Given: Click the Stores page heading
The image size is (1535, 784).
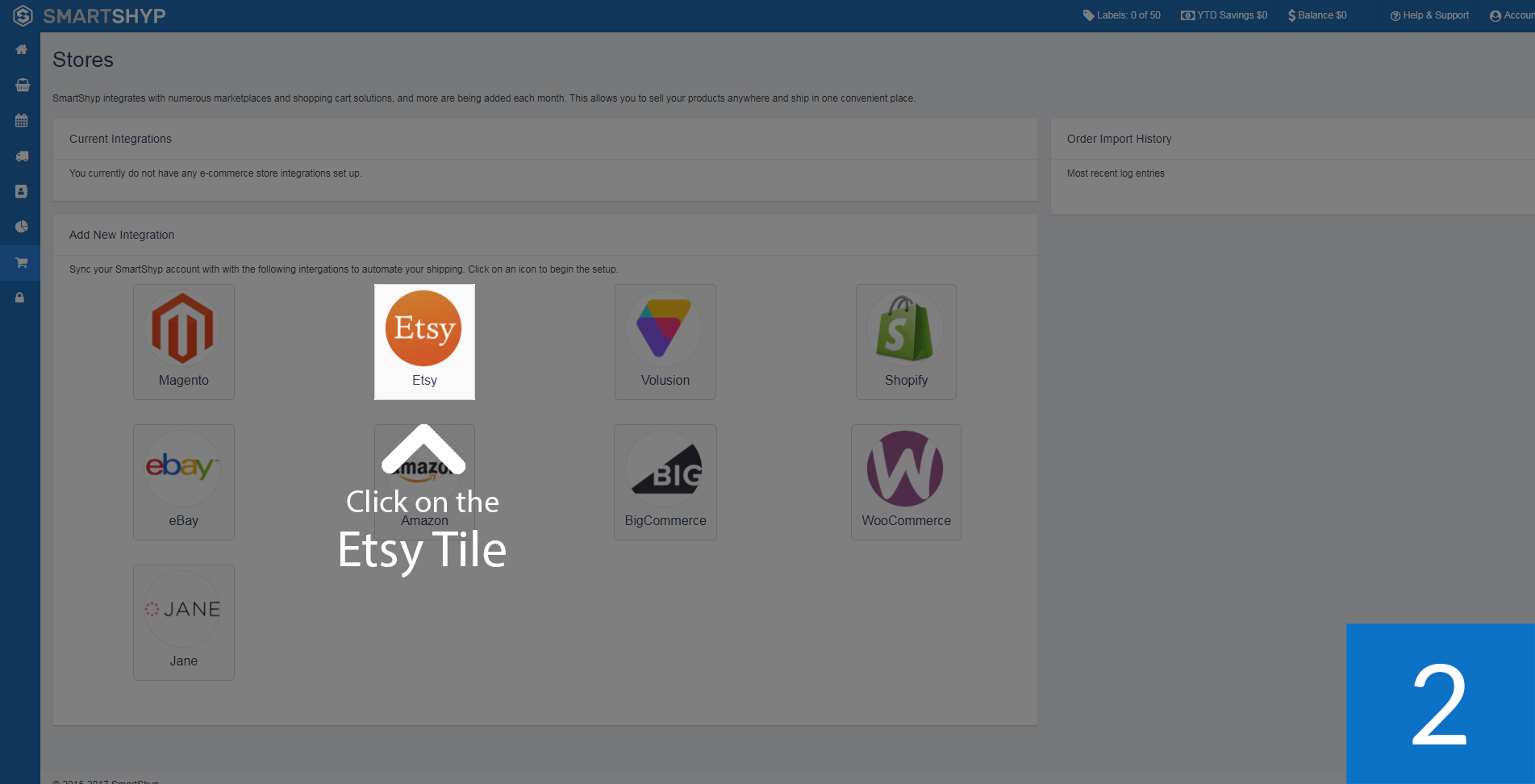Looking at the screenshot, I should (83, 60).
